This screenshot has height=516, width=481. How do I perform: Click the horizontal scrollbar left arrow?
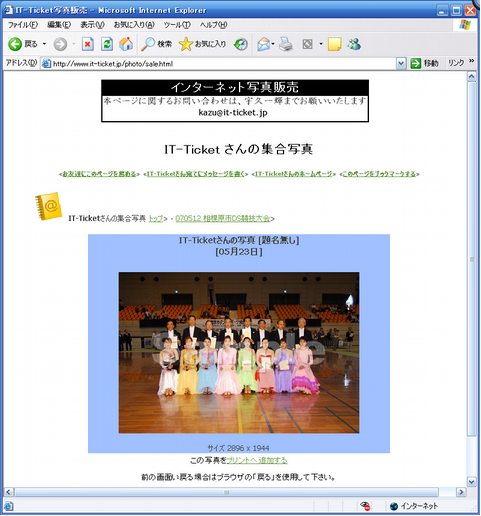9,492
